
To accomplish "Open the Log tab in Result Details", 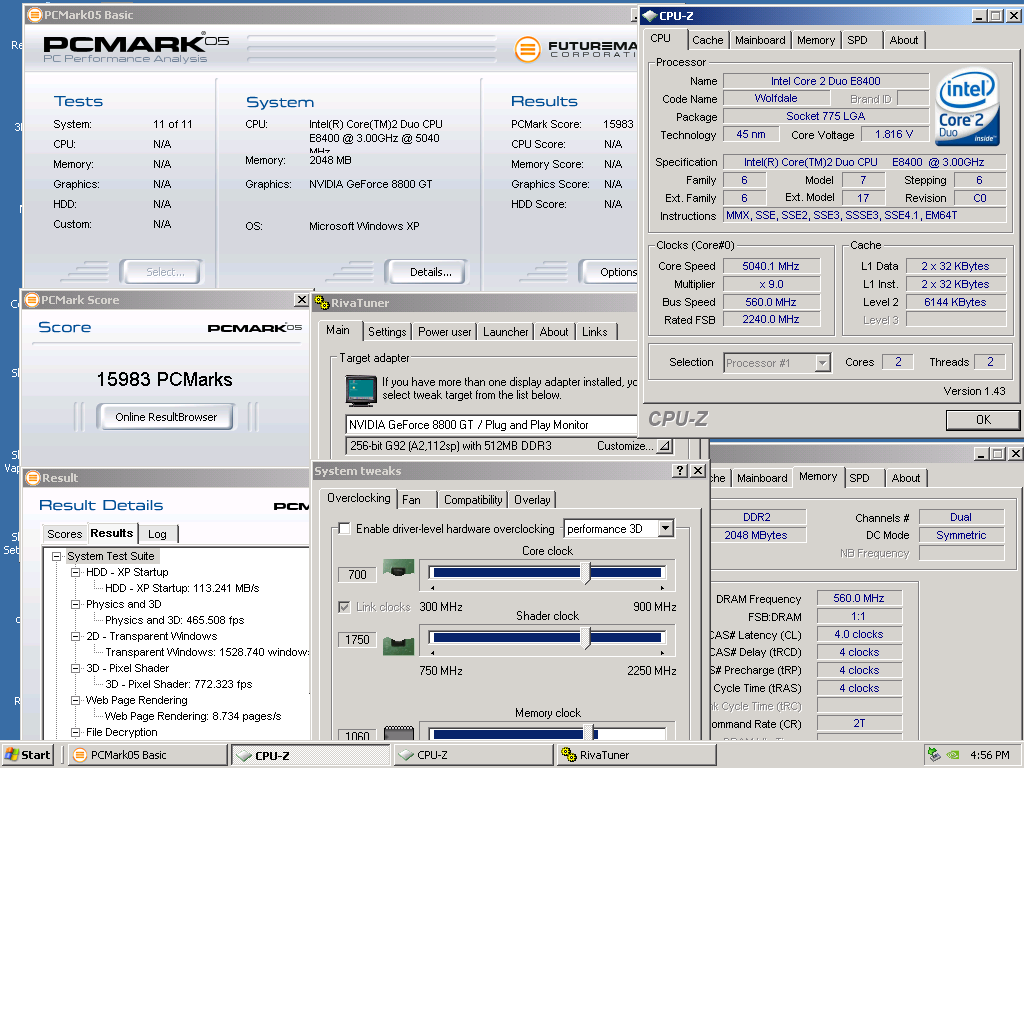I will 157,534.
